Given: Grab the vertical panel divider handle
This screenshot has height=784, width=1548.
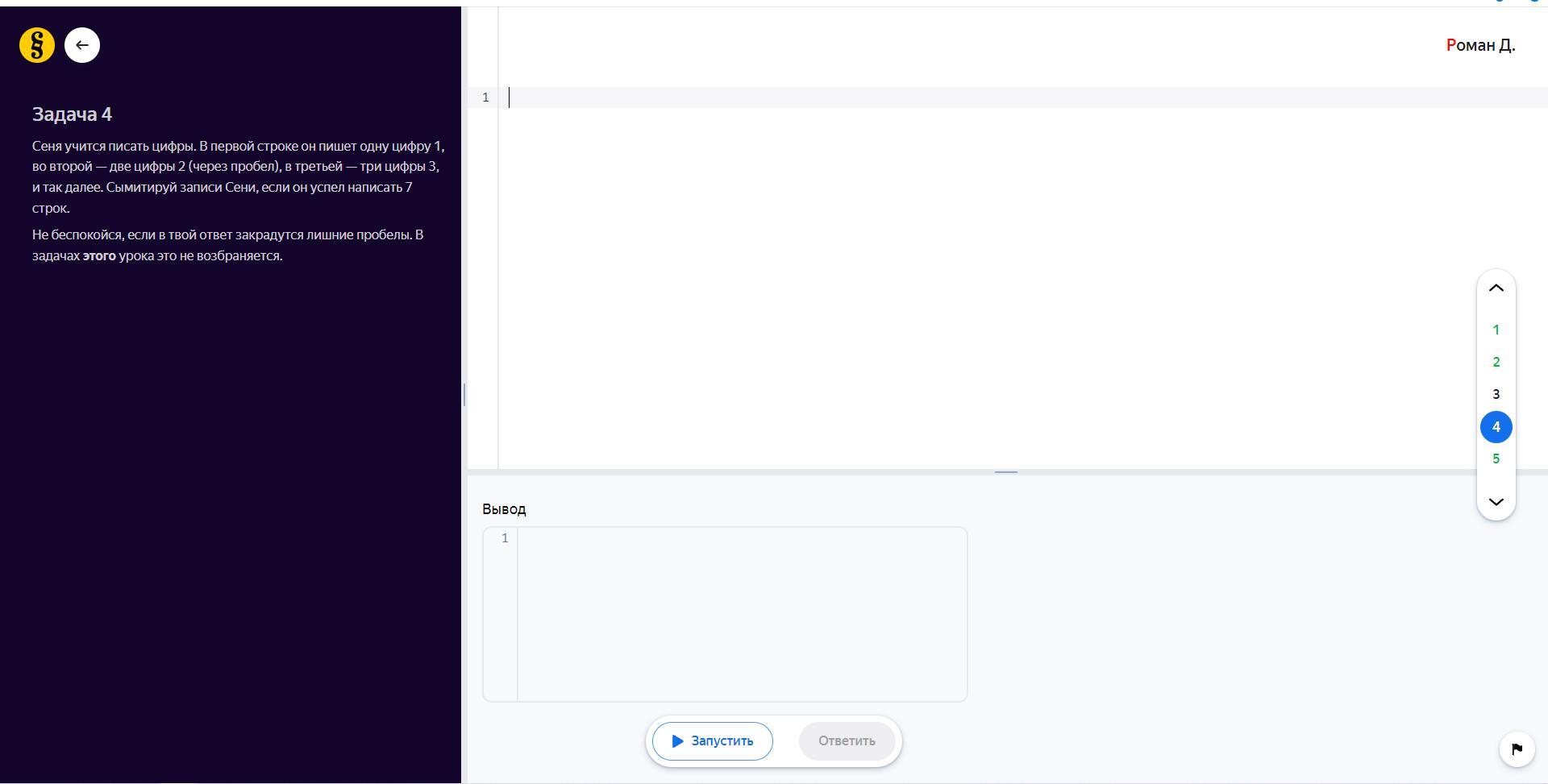Looking at the screenshot, I should 464,395.
